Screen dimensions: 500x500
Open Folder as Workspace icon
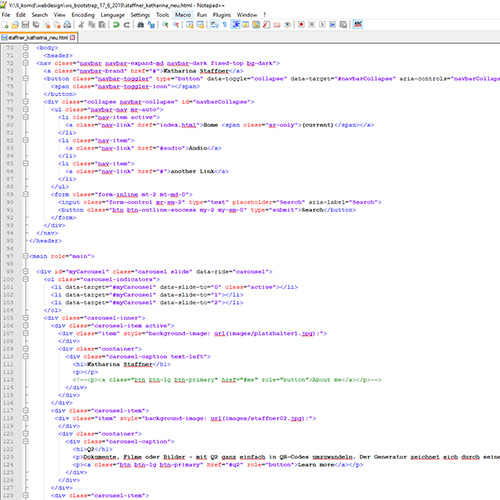tap(277, 25)
